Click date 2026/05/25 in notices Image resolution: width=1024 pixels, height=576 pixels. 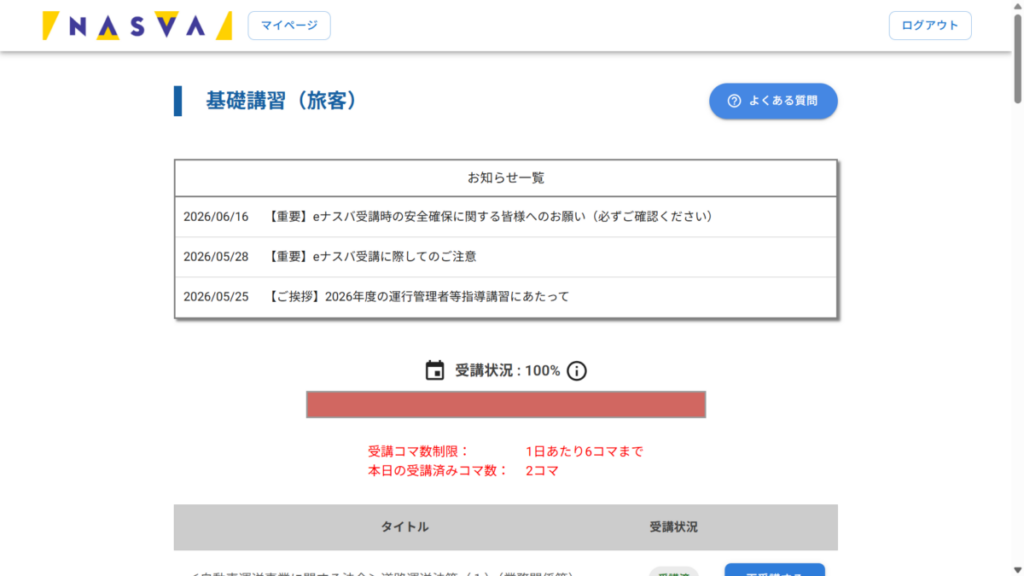216,297
